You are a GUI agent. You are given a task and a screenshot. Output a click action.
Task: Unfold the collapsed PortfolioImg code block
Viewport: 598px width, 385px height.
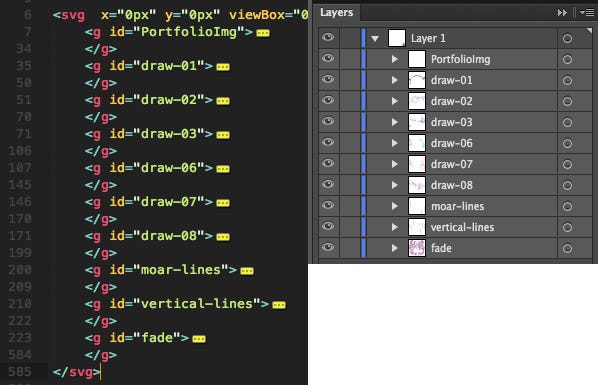click(263, 33)
